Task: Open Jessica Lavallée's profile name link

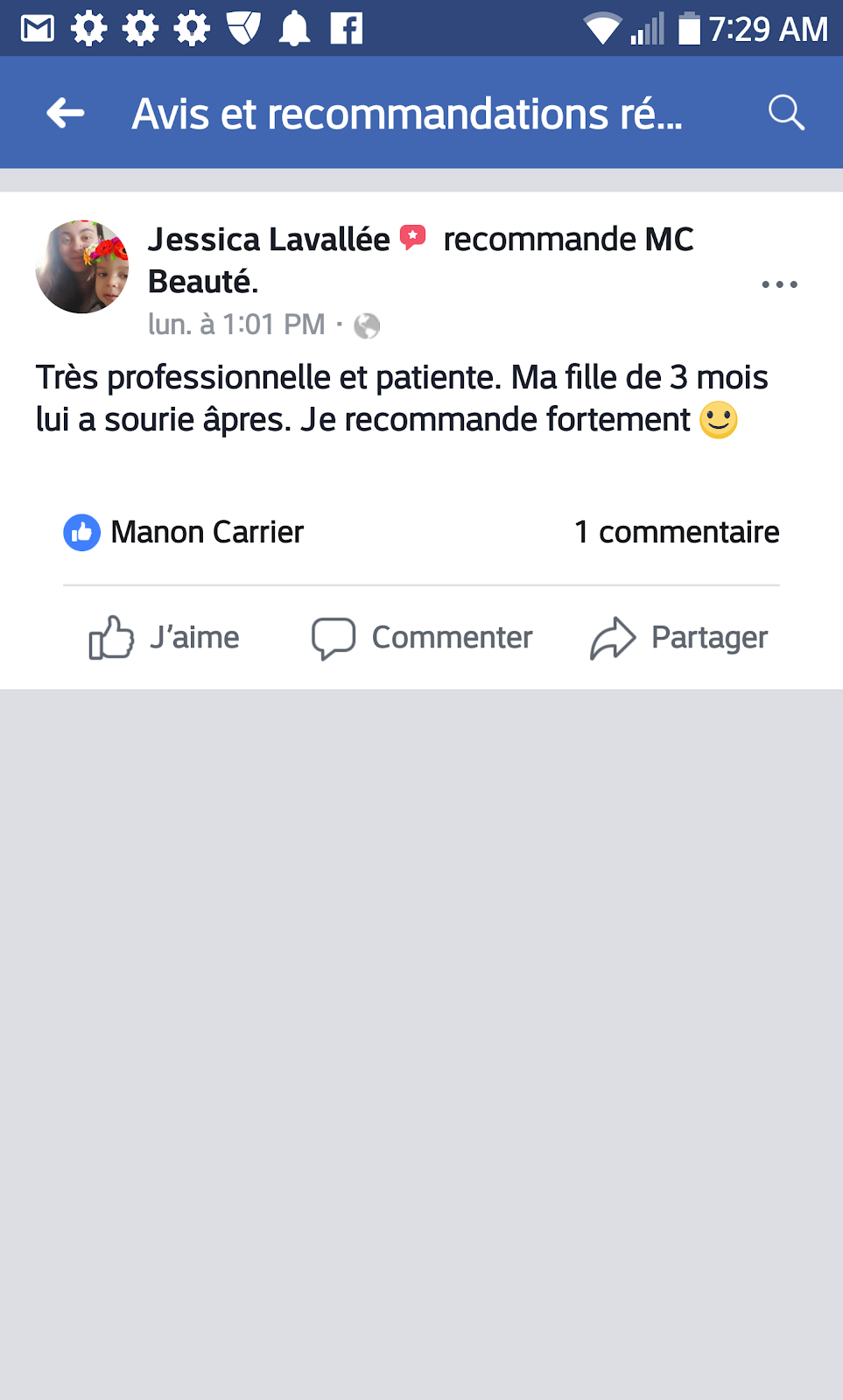Action: (x=269, y=239)
